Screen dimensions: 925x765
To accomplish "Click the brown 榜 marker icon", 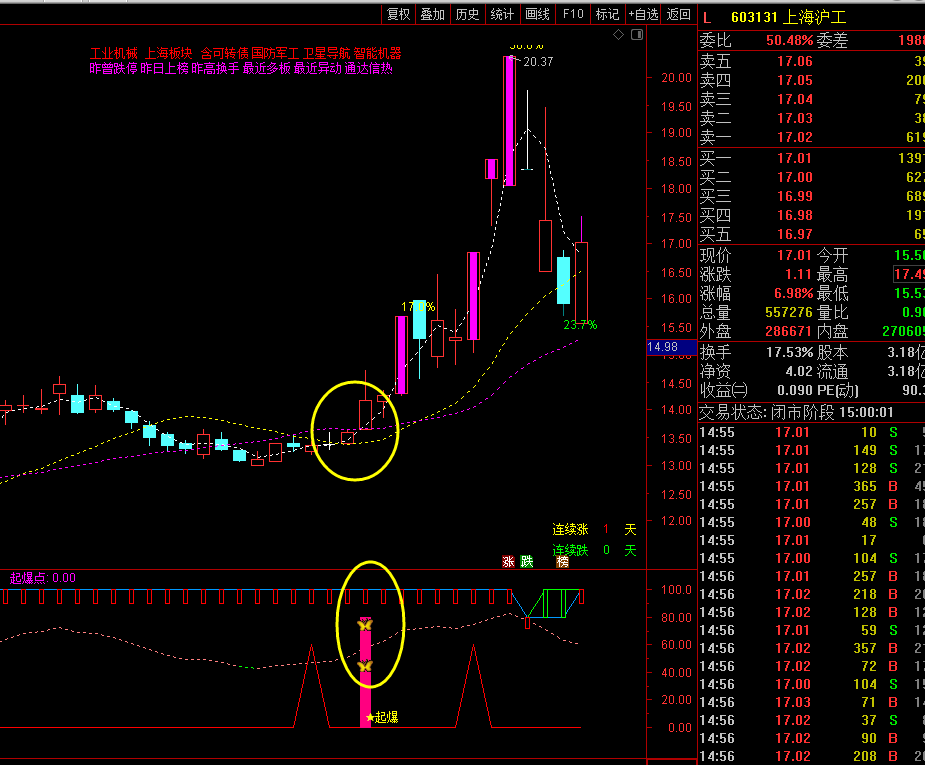I will [x=563, y=562].
